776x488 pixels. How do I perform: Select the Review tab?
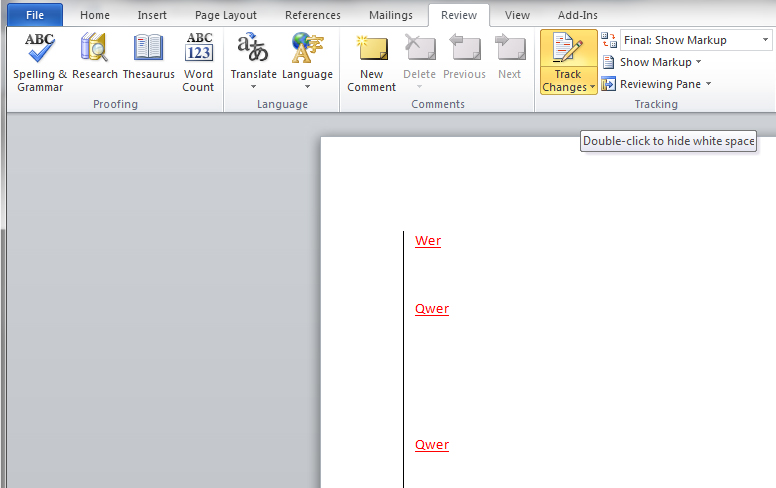pos(459,15)
